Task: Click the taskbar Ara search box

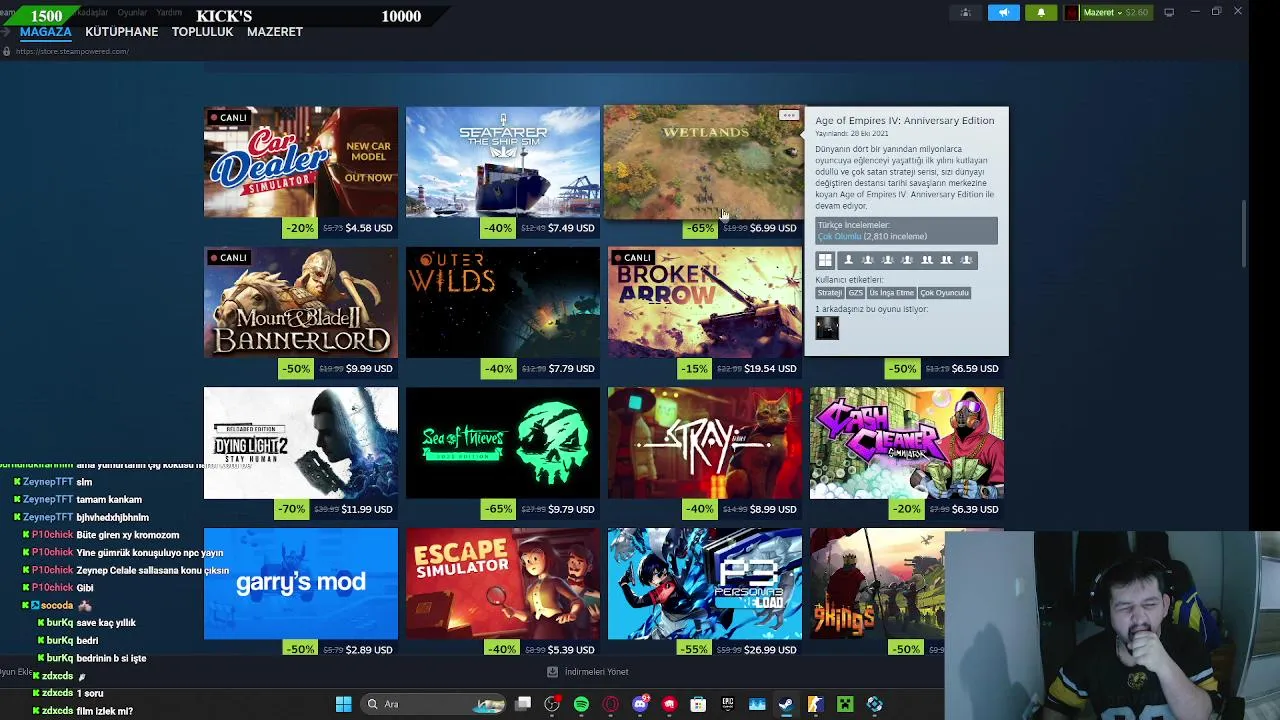Action: [x=435, y=704]
